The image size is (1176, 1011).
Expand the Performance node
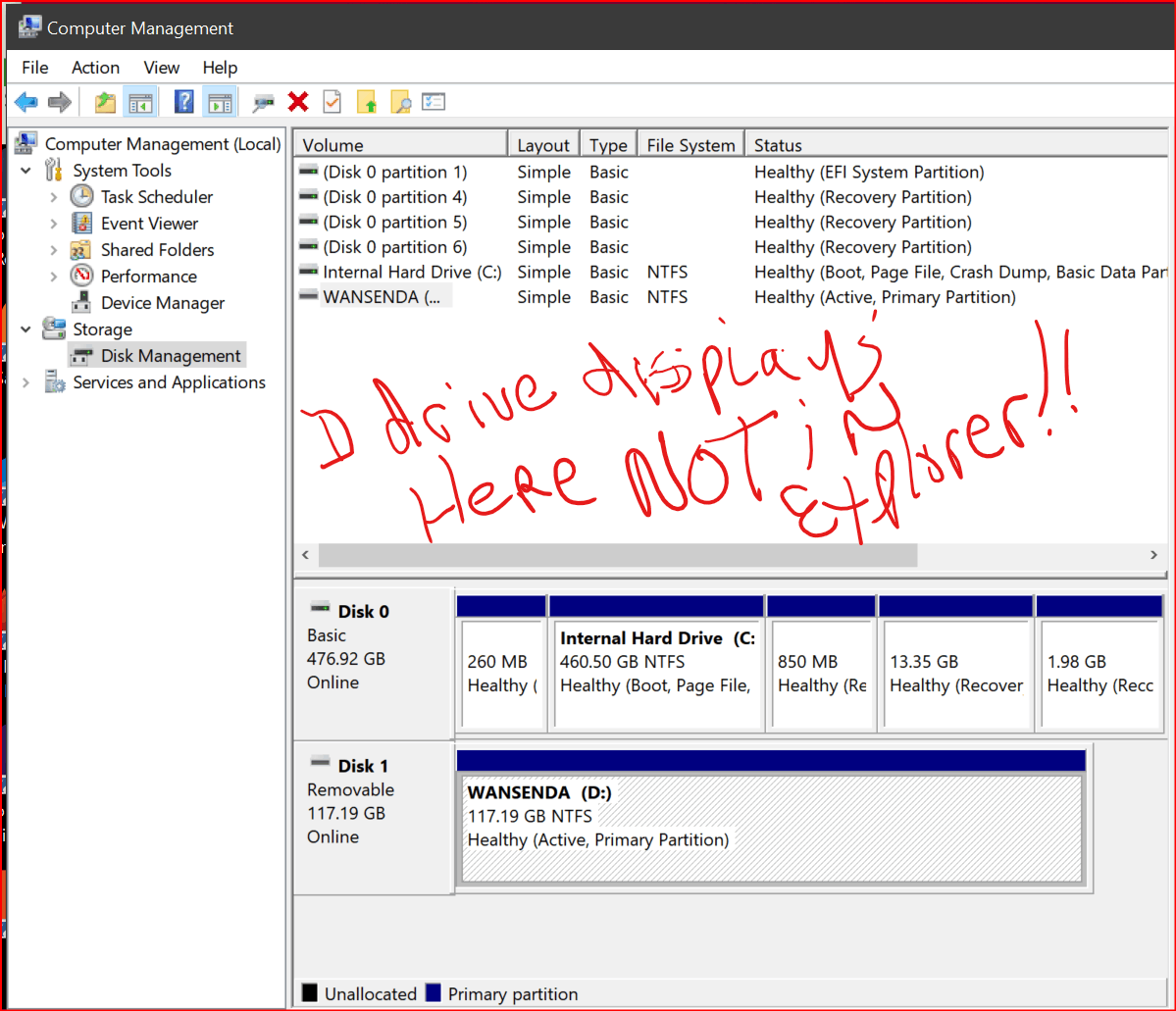click(53, 277)
